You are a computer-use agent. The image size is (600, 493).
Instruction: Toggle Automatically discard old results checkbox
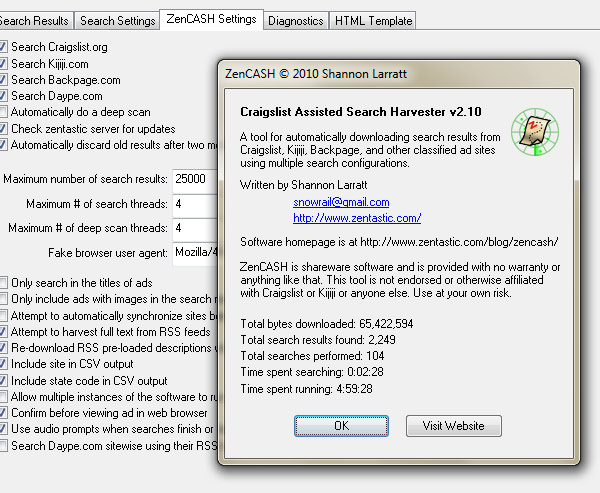click(3, 145)
